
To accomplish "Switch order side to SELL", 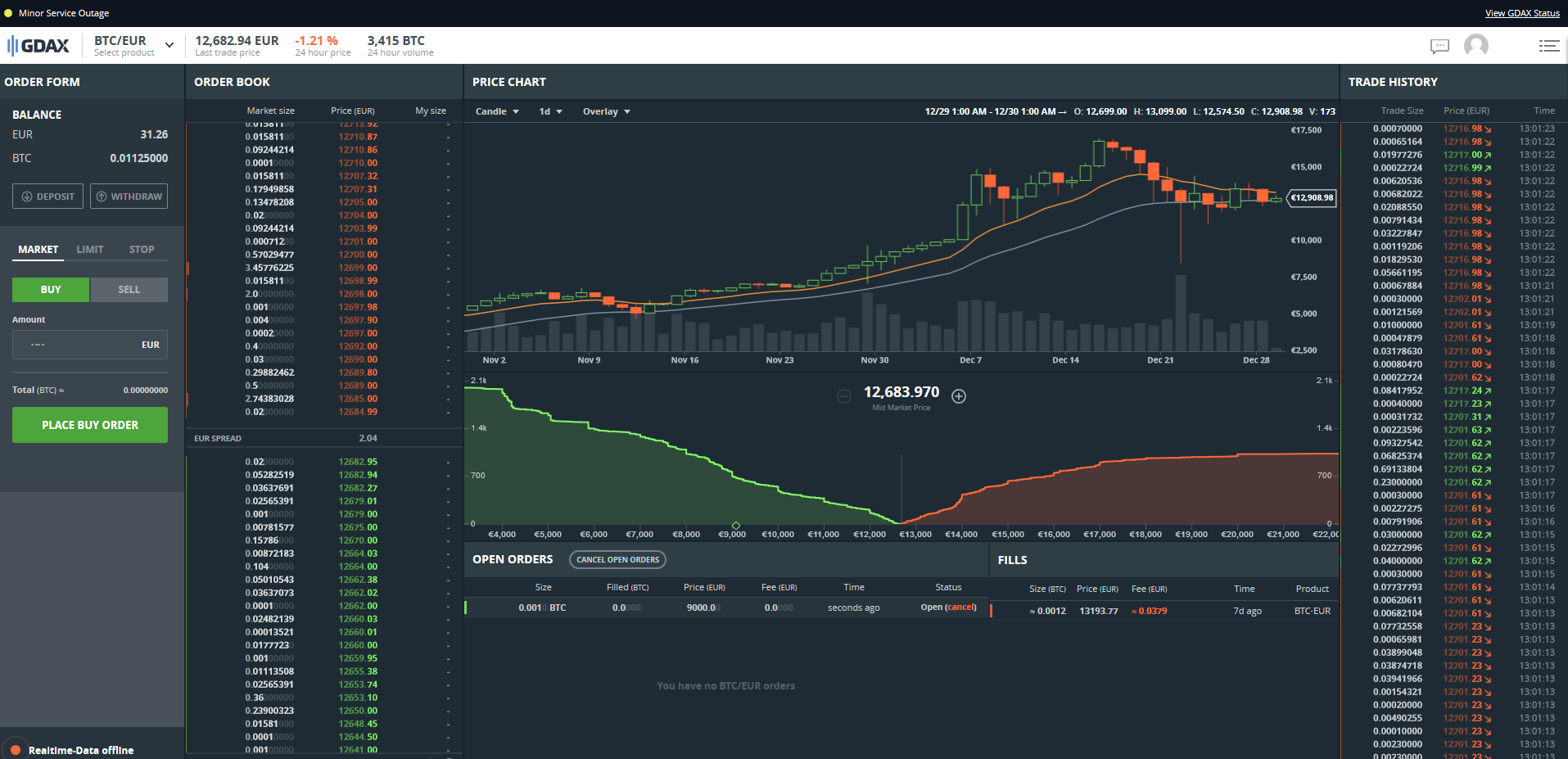I will pyautogui.click(x=129, y=289).
